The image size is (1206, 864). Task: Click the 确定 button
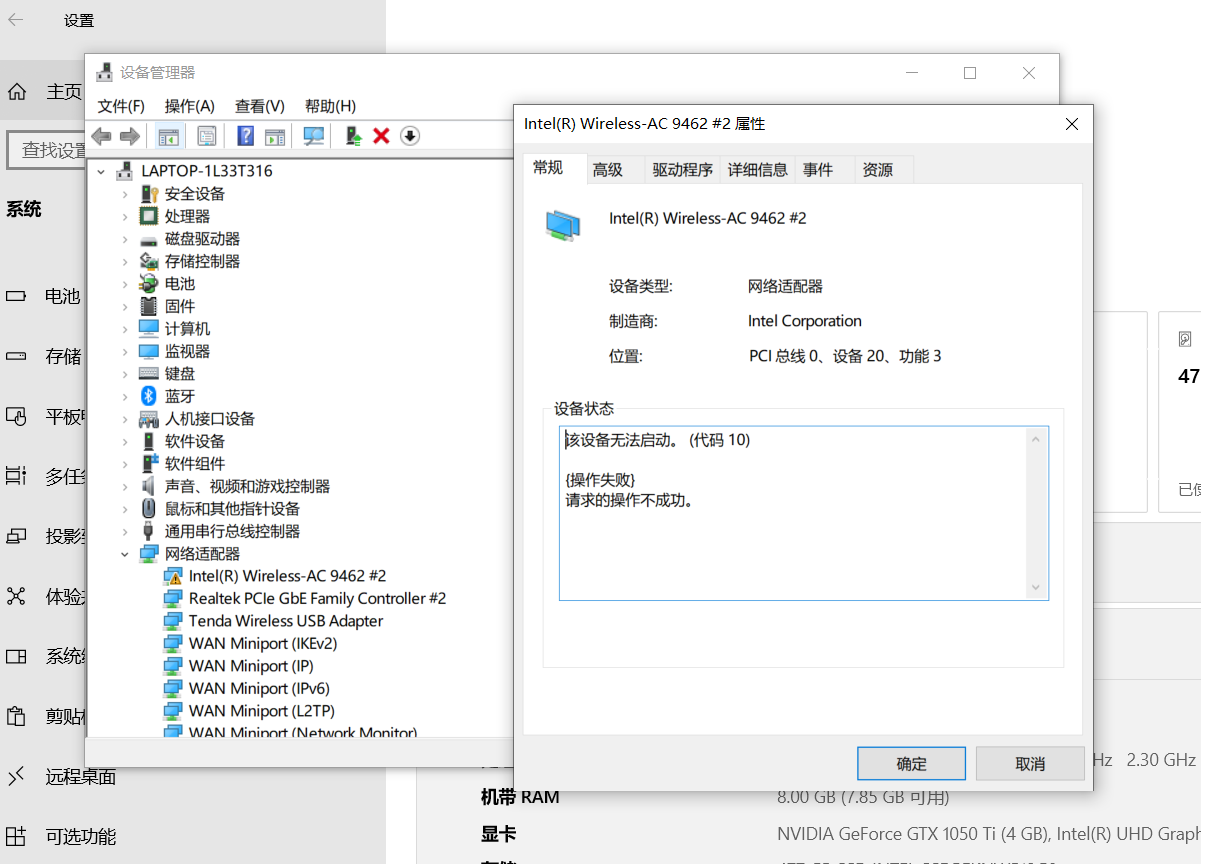pyautogui.click(x=912, y=764)
